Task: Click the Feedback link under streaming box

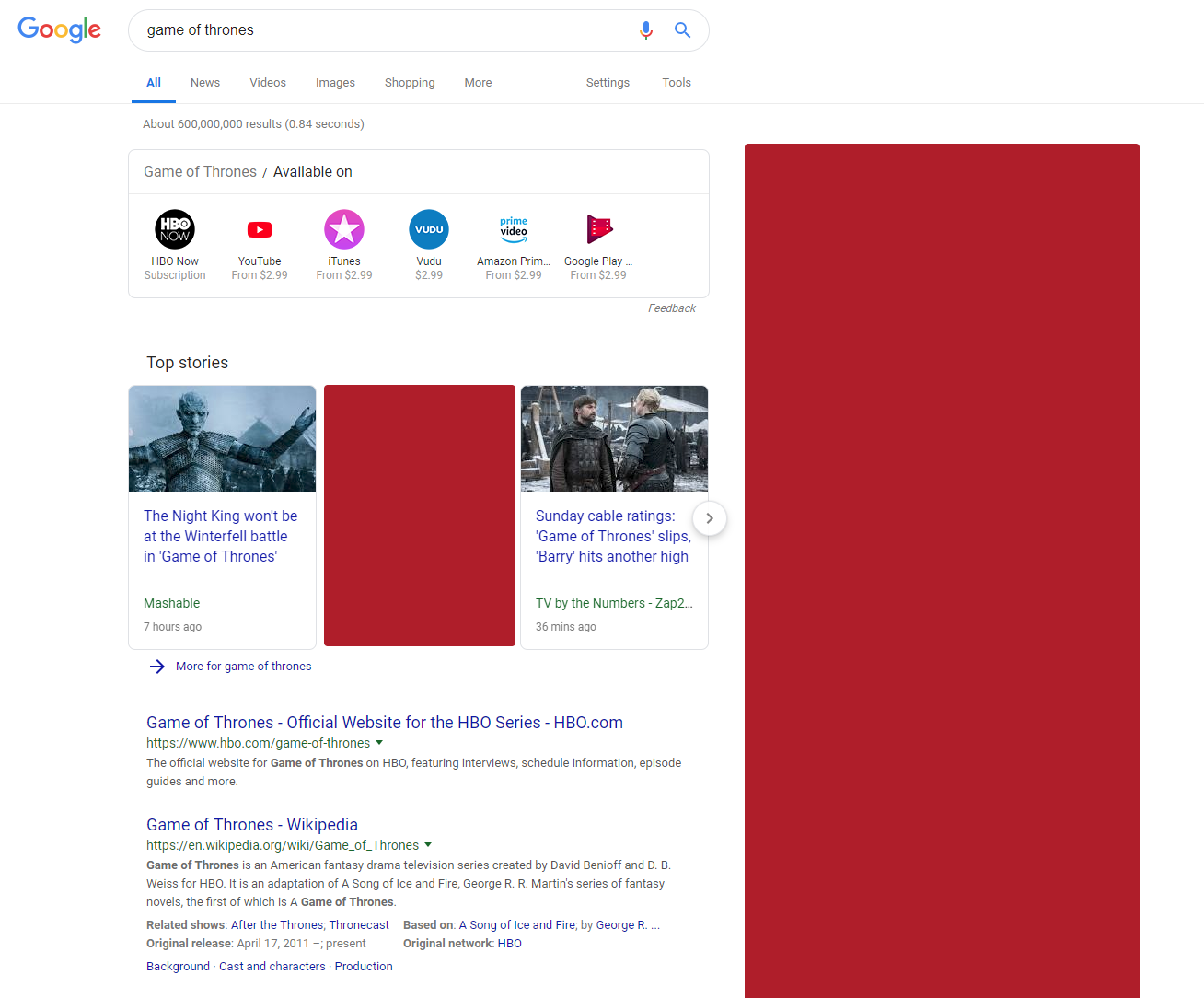Action: click(672, 308)
